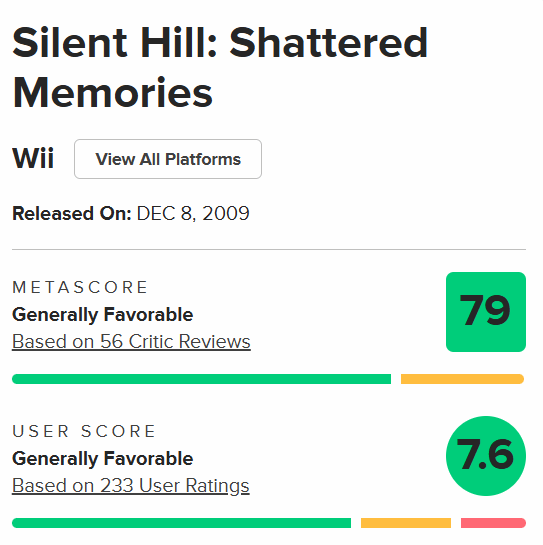Select the green positive critic reviews bar

point(202,379)
